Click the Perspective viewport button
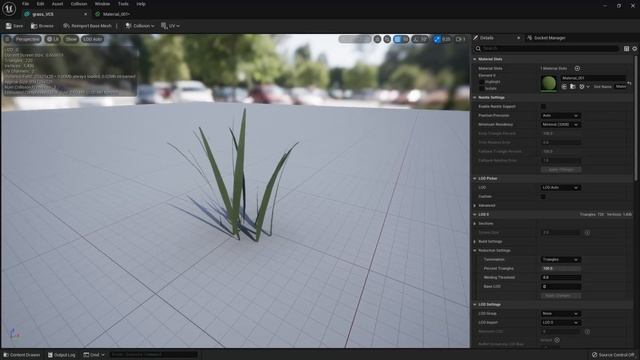Viewport: 640px width, 360px height. (27, 39)
